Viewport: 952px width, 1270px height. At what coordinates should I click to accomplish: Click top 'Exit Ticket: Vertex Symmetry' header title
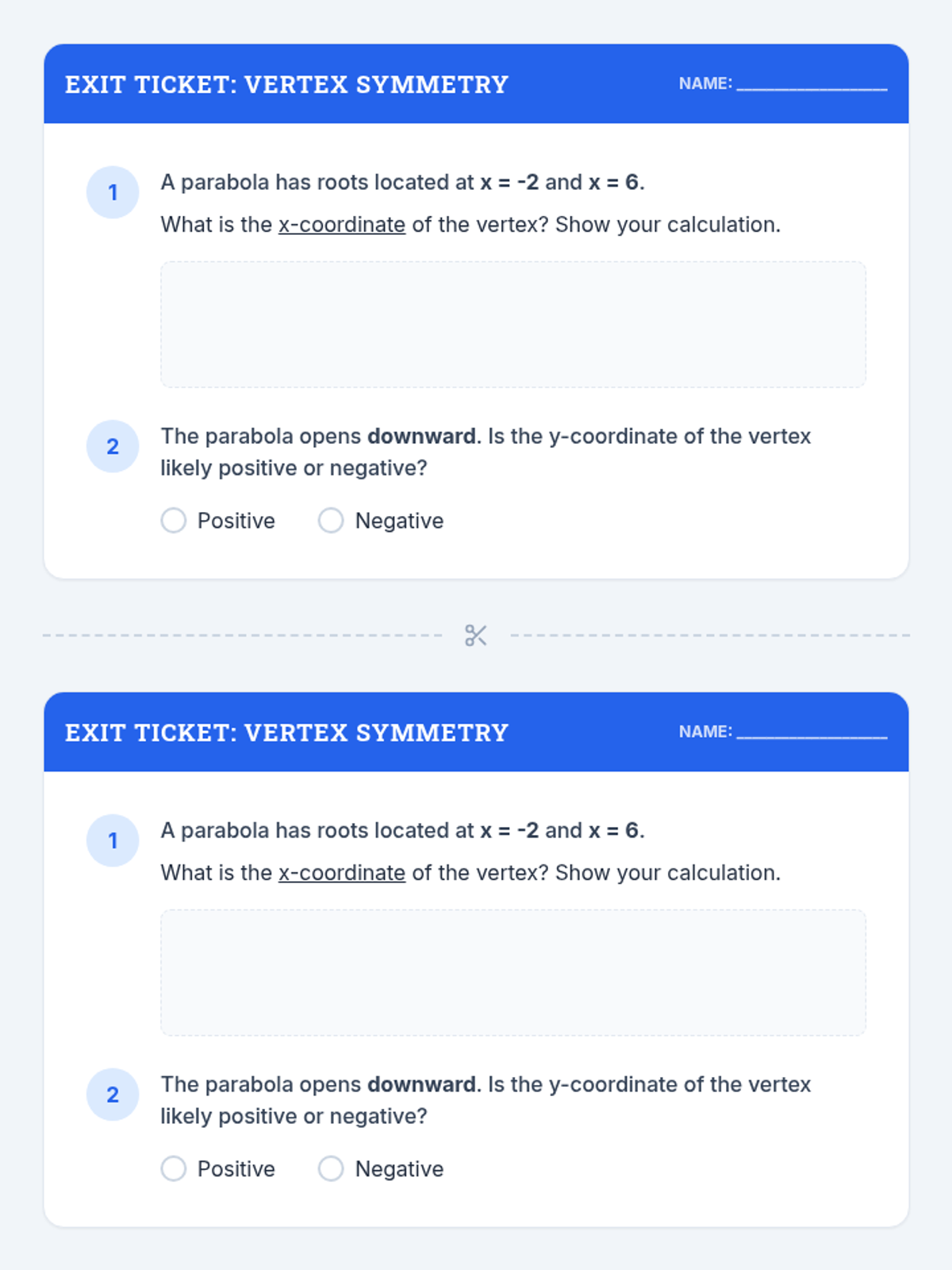coord(286,84)
